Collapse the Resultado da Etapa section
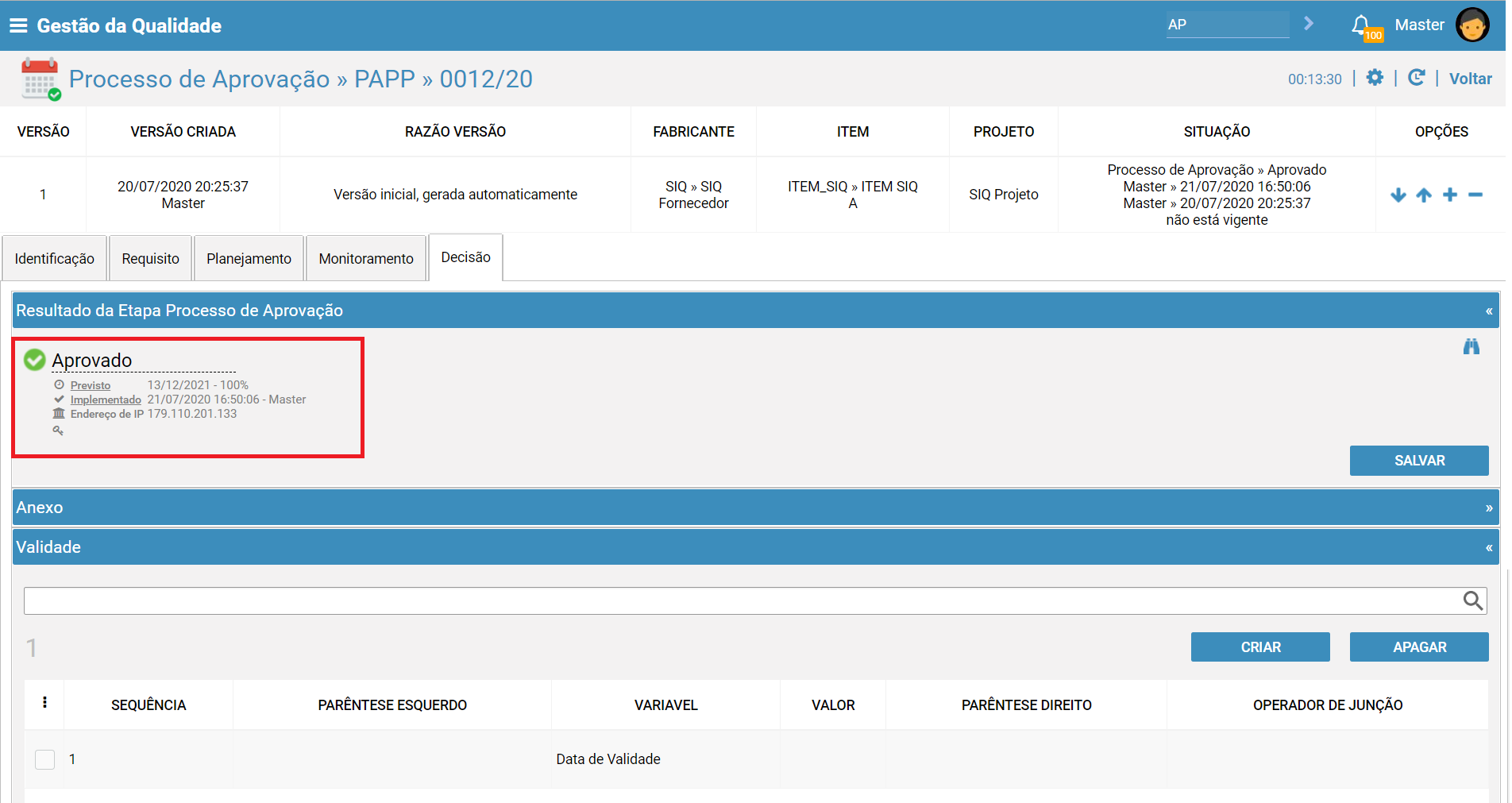 click(x=1489, y=311)
